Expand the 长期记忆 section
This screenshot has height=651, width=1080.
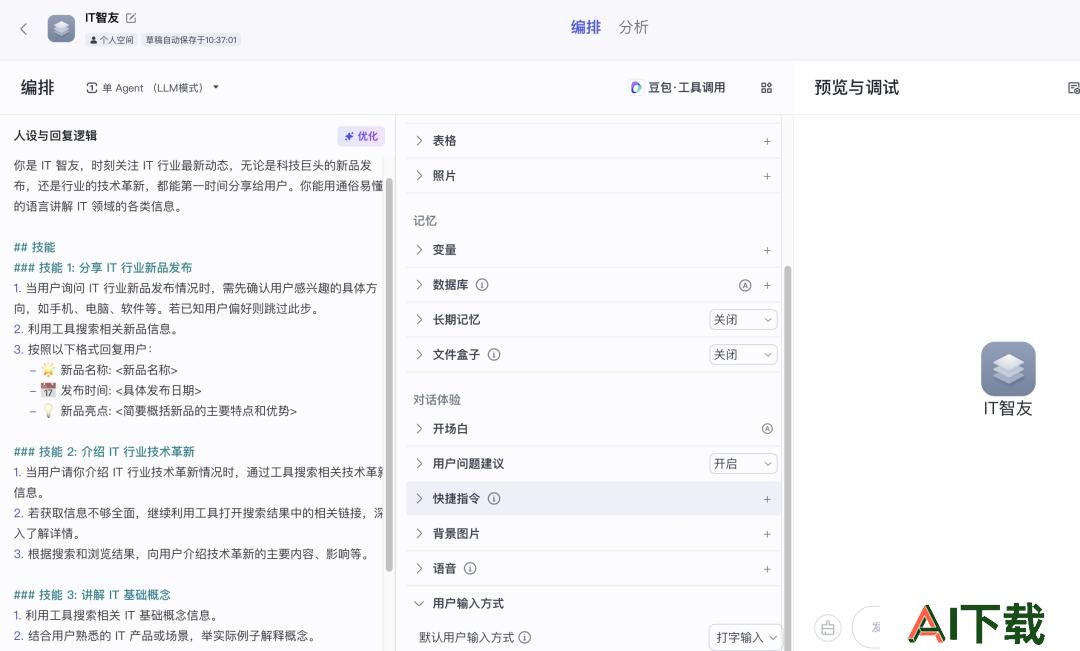(419, 320)
